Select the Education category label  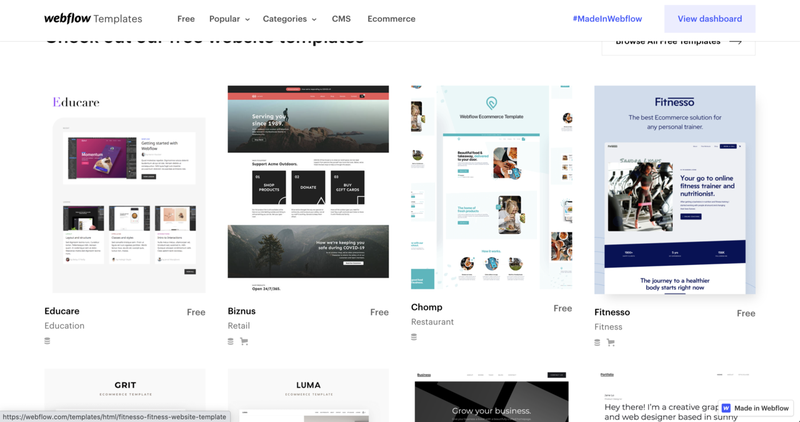click(x=64, y=326)
